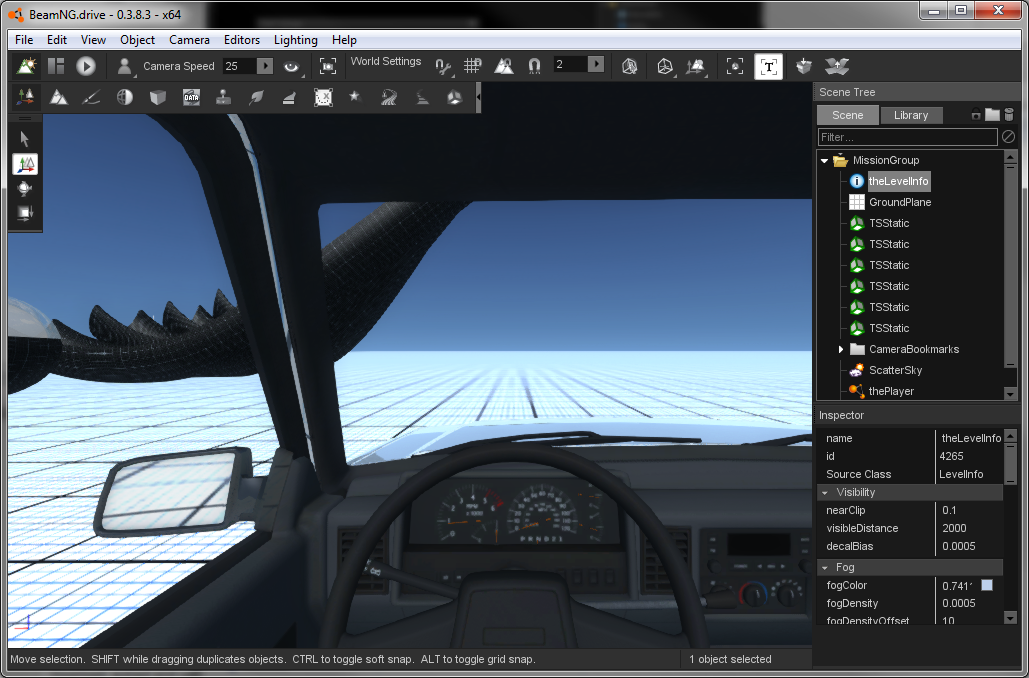Click the make prefab box icon
Screen dimensions: 1029x678
click(804, 66)
